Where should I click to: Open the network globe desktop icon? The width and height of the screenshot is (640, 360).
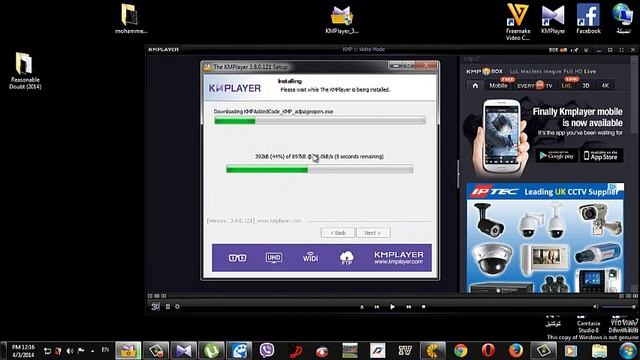pyautogui.click(x=622, y=19)
